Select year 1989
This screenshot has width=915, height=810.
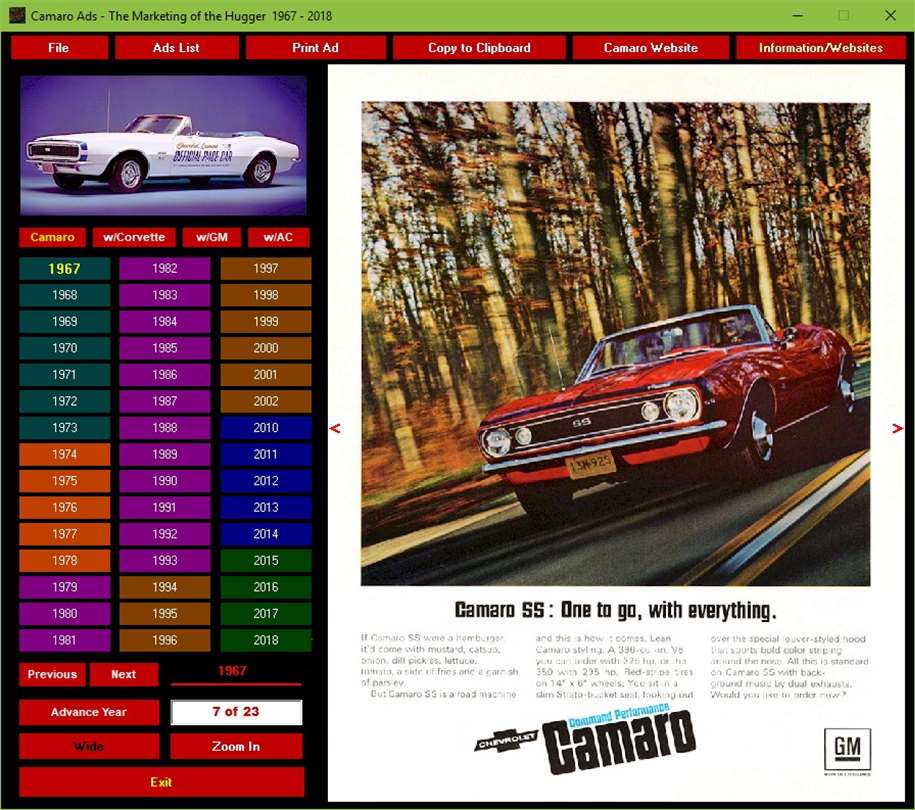click(165, 455)
